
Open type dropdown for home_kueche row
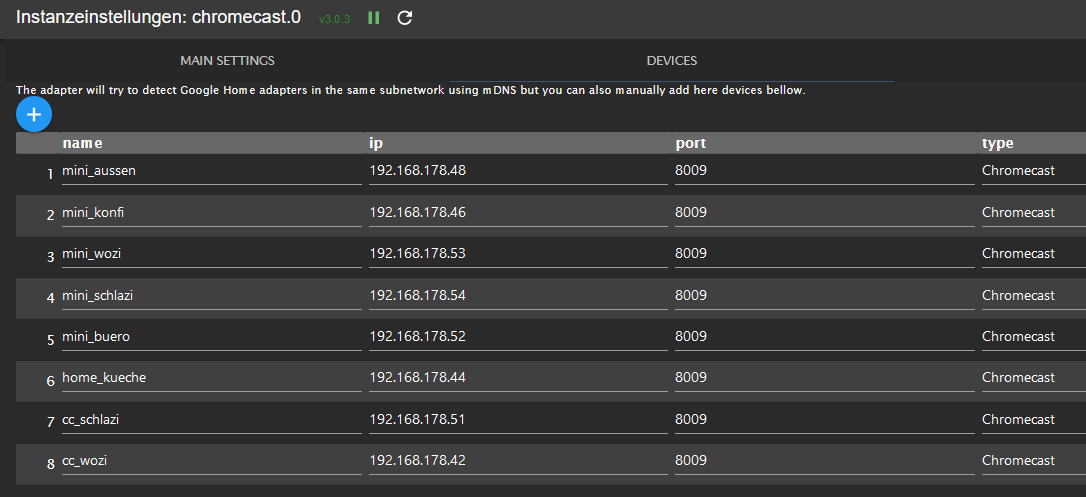pos(1033,378)
